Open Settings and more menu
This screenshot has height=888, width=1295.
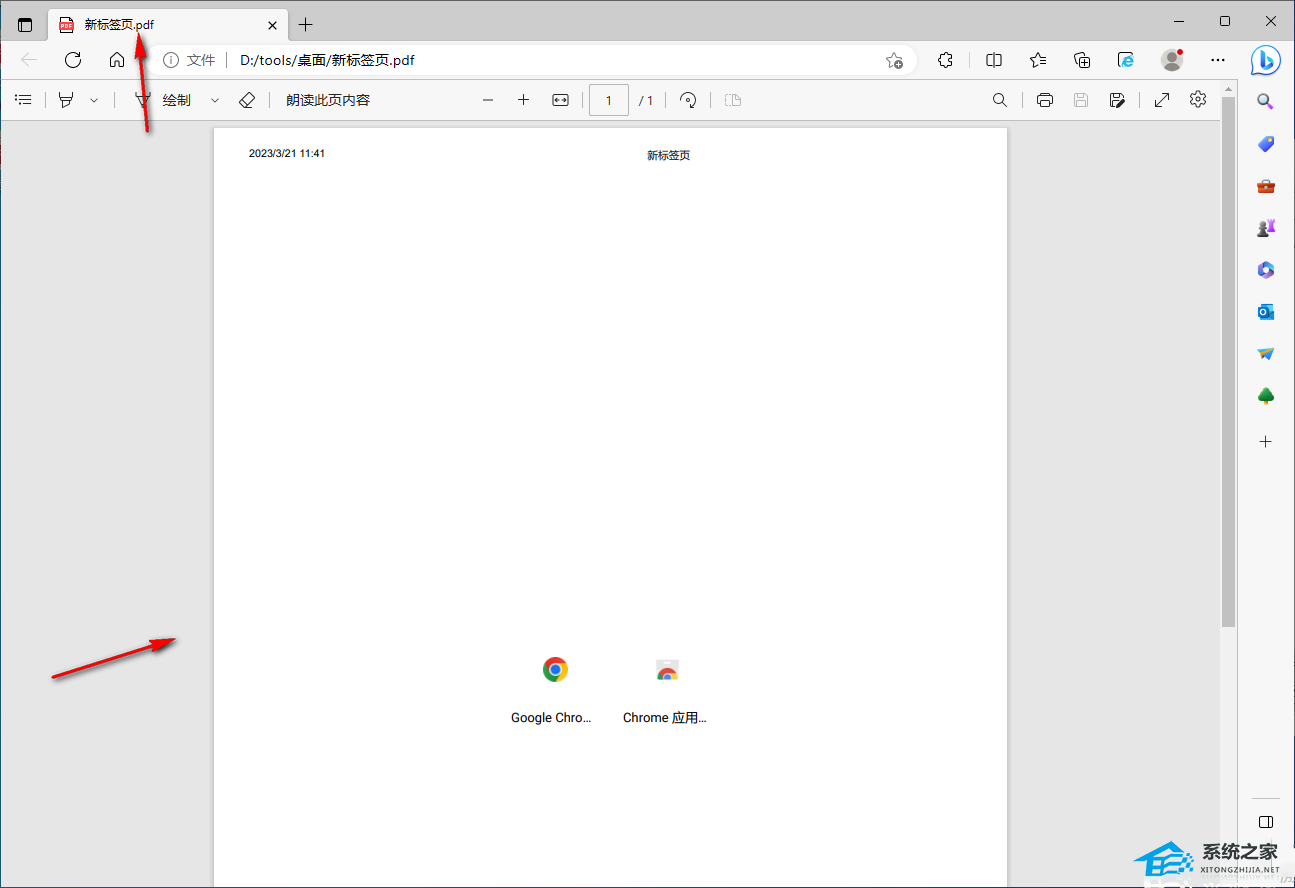pos(1218,60)
